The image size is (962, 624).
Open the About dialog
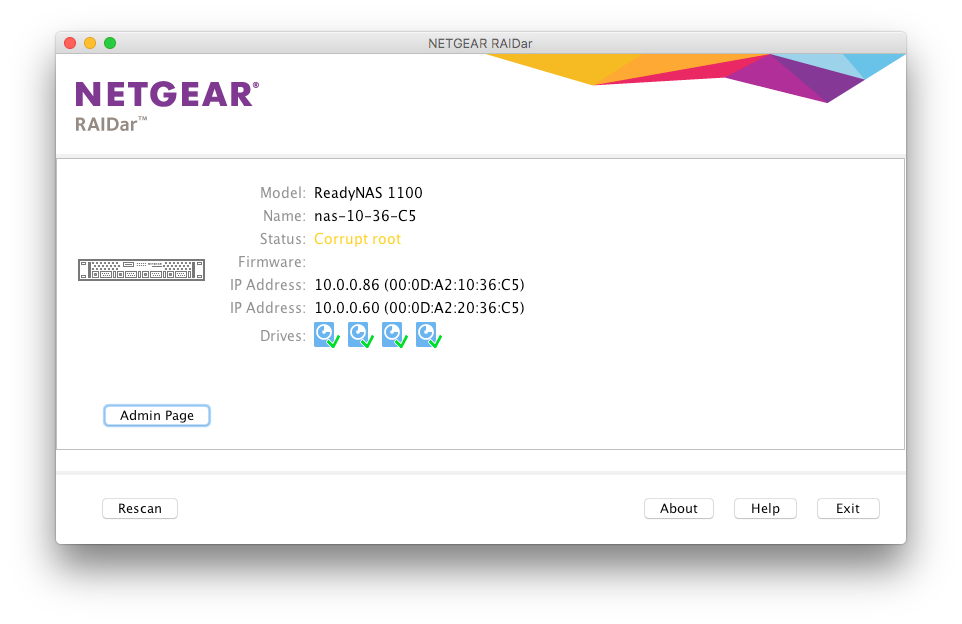[x=678, y=508]
